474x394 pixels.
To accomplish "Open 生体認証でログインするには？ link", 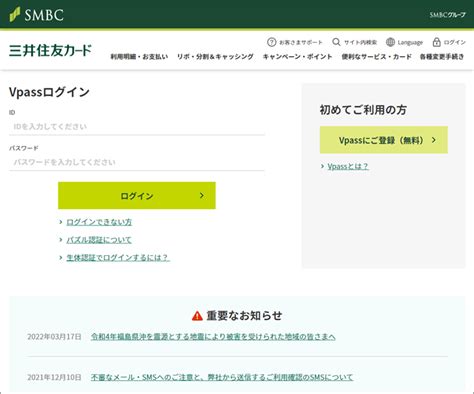I will point(118,258).
